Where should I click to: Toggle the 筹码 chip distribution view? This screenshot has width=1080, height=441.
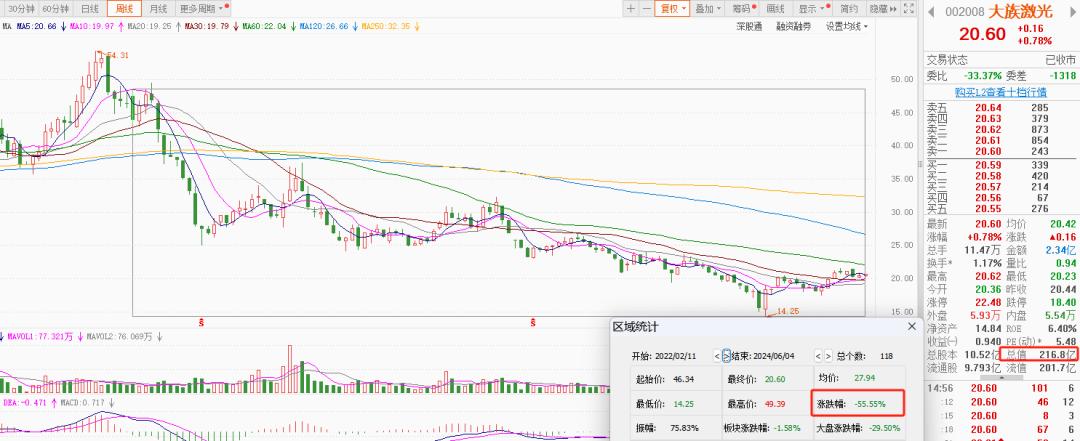(x=741, y=8)
